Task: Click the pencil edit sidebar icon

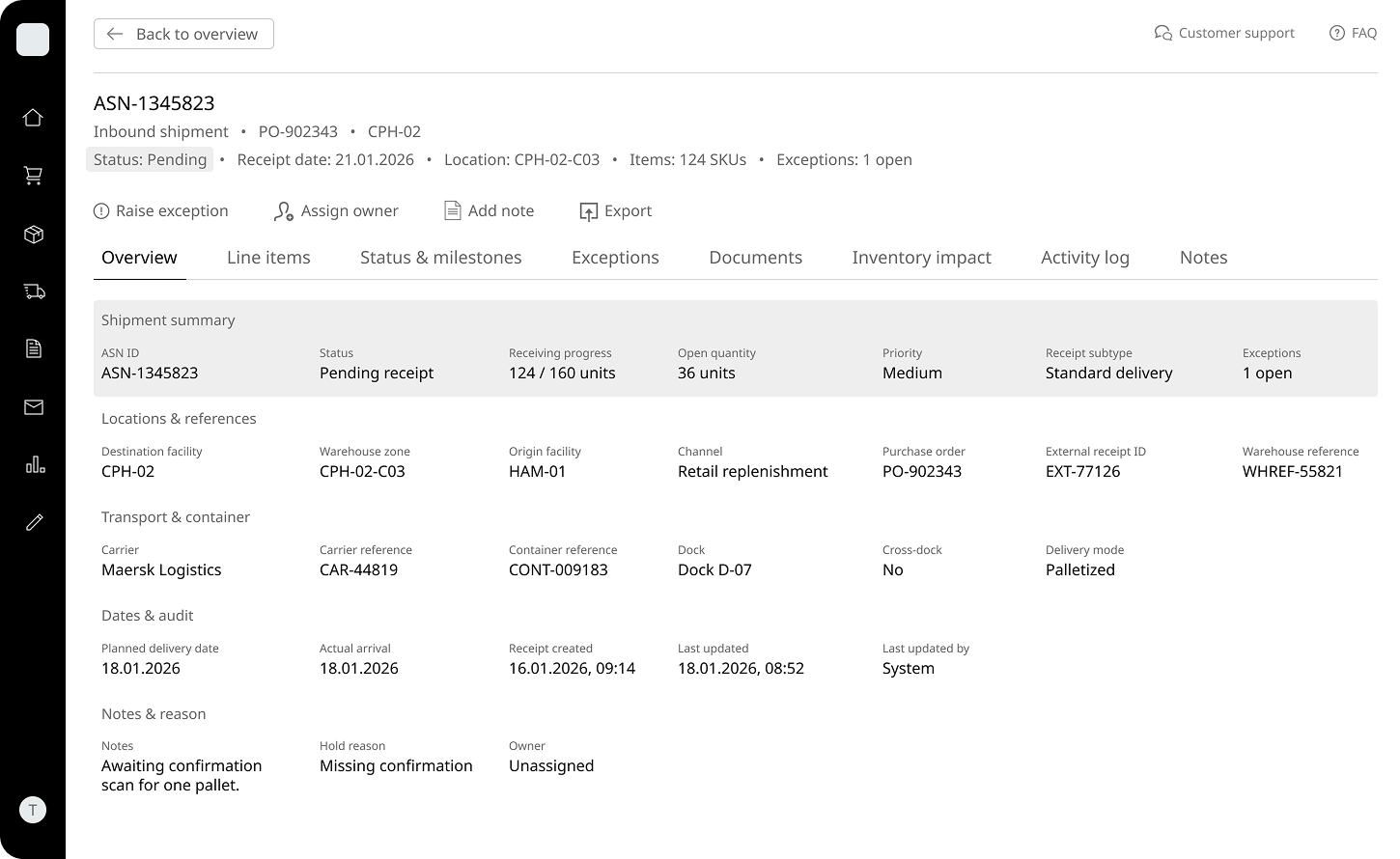Action: tap(33, 522)
